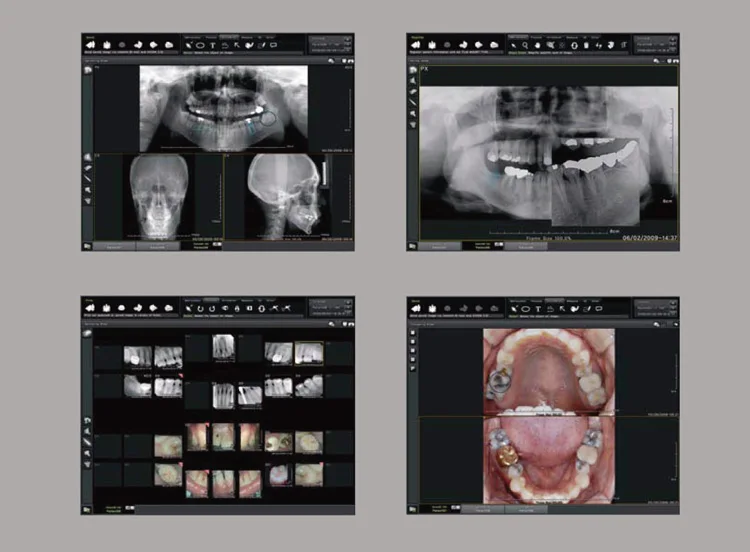Click the rotate clockwise icon in the bottom-left window
The width and height of the screenshot is (750, 552).
pos(212,309)
